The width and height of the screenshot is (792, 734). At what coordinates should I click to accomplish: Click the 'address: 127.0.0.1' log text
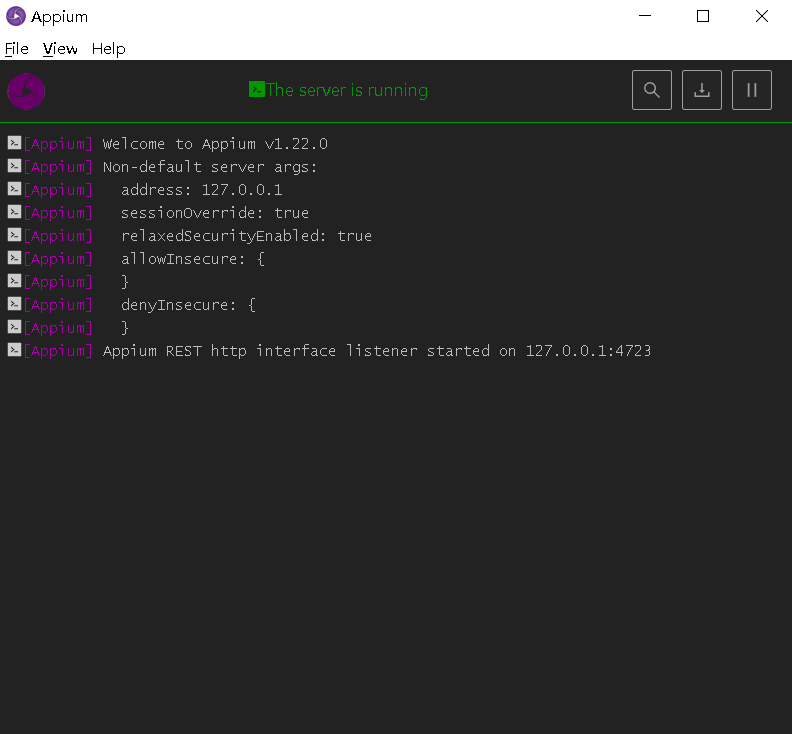(x=202, y=190)
